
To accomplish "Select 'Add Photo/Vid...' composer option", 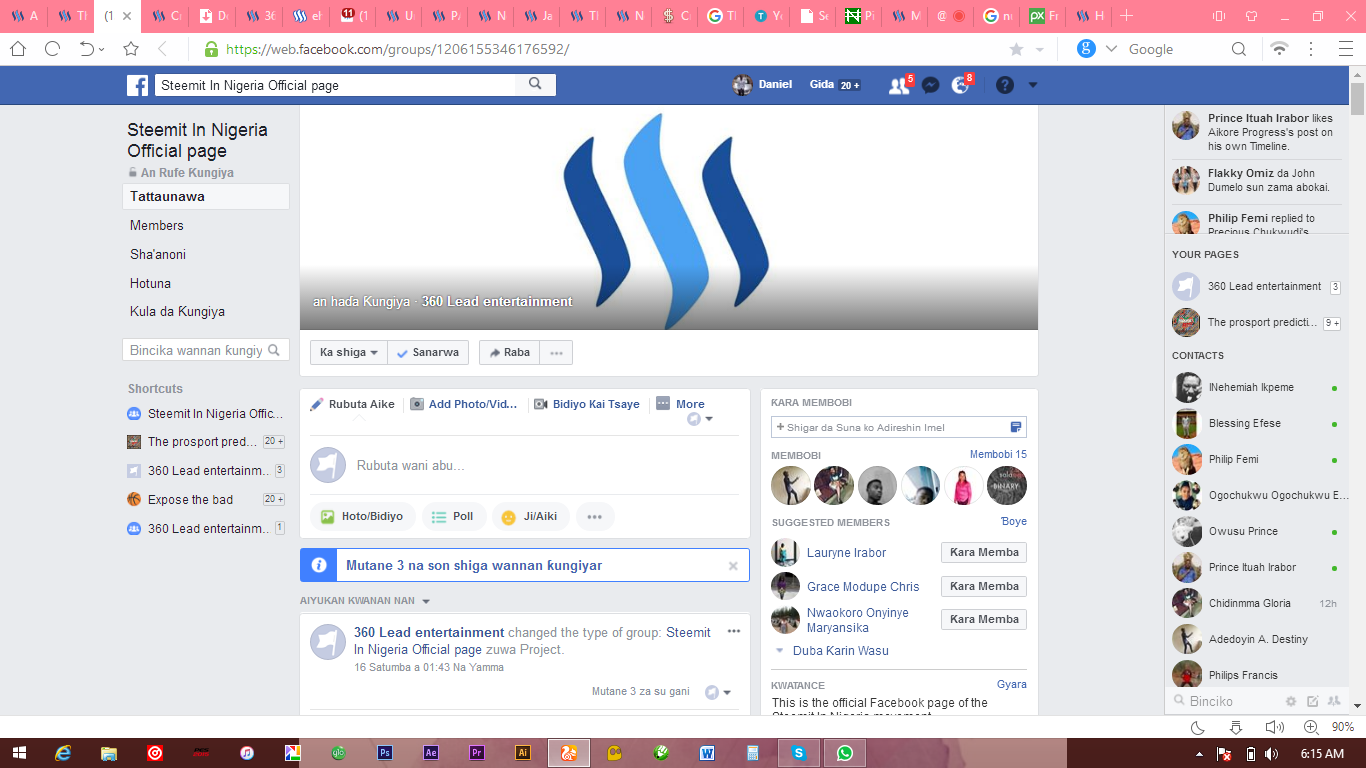I will [x=464, y=404].
